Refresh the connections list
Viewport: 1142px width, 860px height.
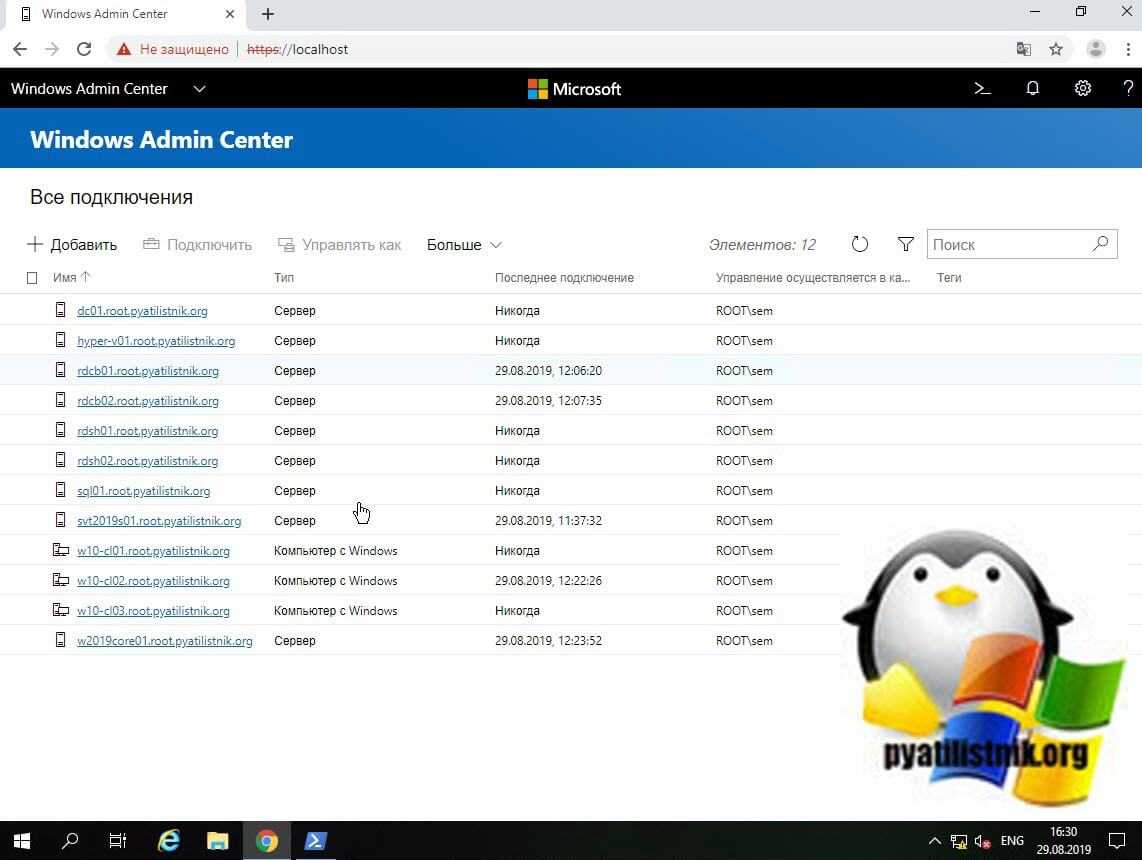(x=859, y=245)
